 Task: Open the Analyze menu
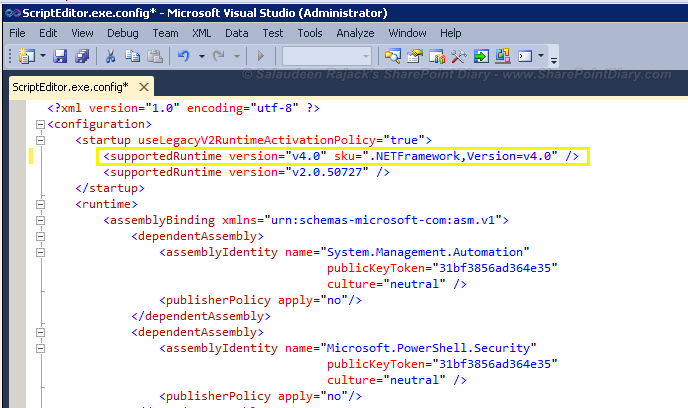pyautogui.click(x=355, y=33)
